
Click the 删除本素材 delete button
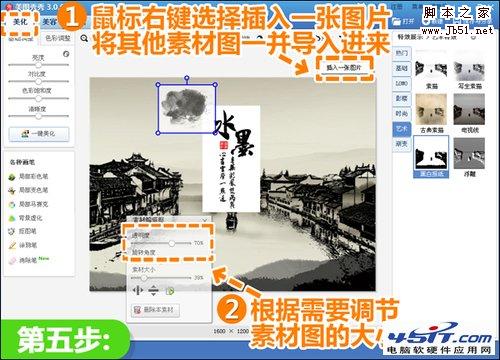pyautogui.click(x=155, y=310)
